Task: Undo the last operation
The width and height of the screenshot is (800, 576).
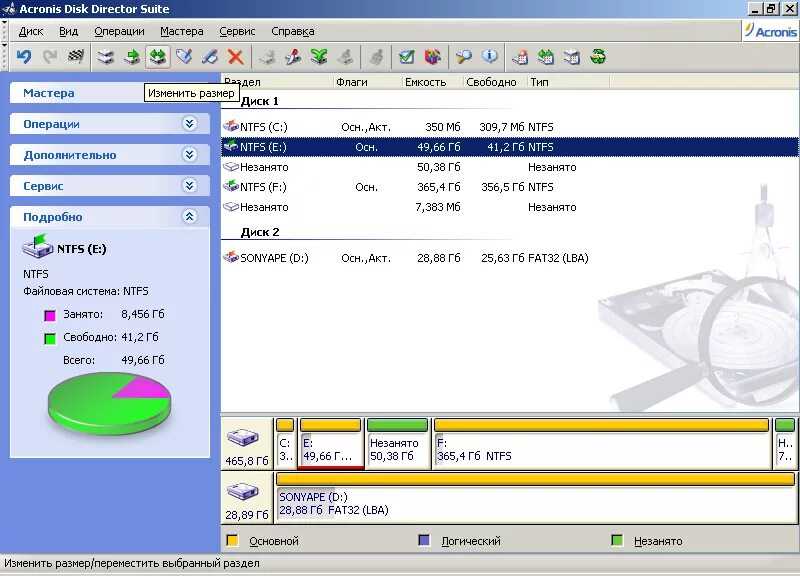Action: click(x=25, y=57)
